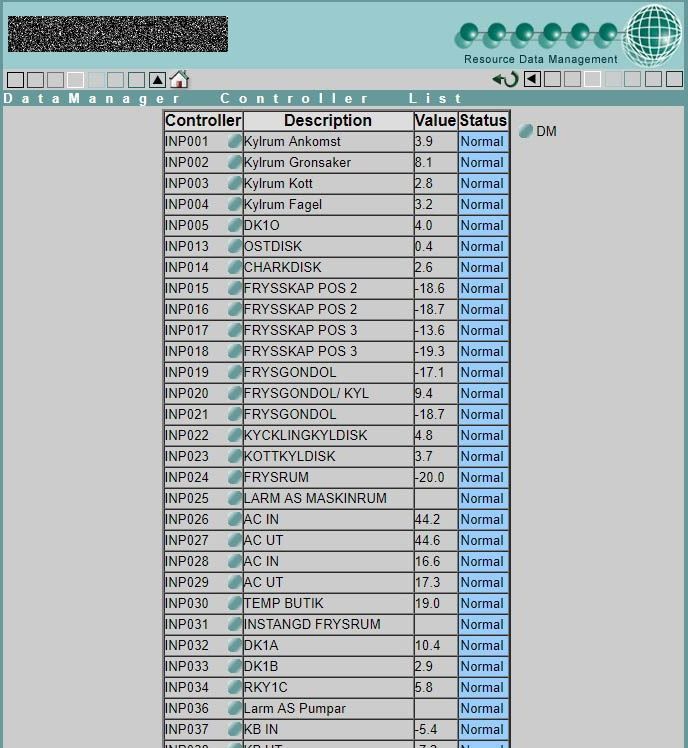The image size is (688, 748).
Task: Select the KYCKLINGKYLDISK controller icon
Action: 235,436
